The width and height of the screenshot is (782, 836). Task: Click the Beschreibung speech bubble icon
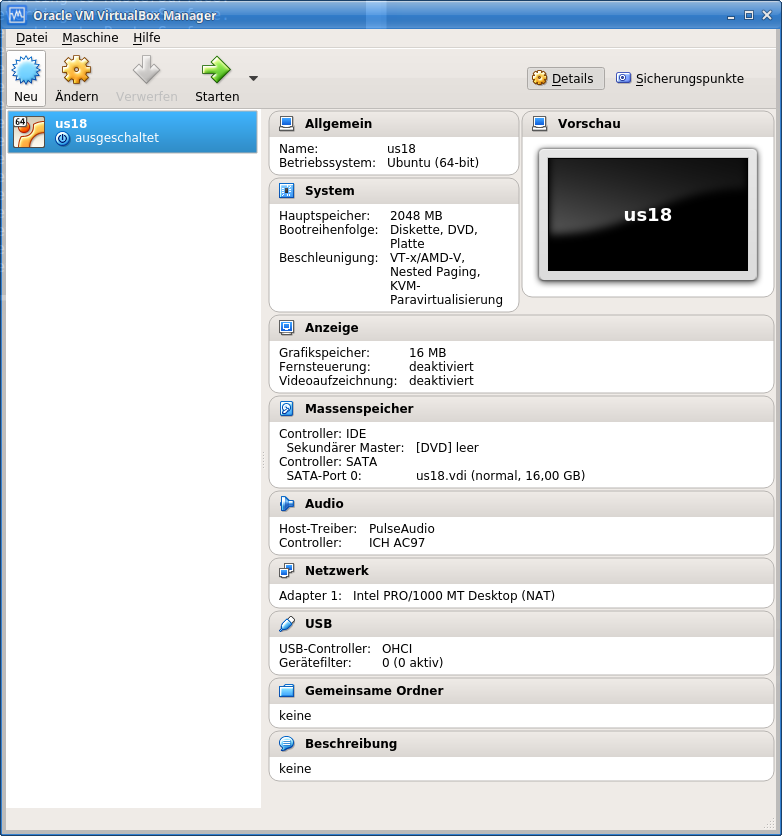(287, 744)
